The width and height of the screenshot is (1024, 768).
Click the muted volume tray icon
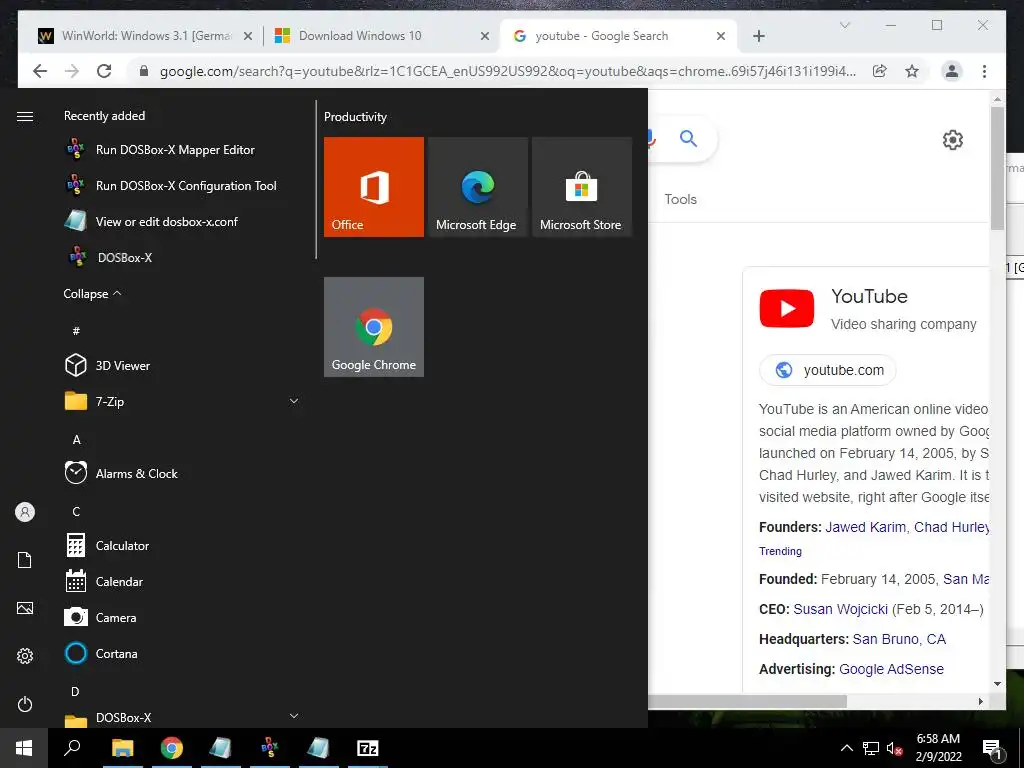pos(894,748)
